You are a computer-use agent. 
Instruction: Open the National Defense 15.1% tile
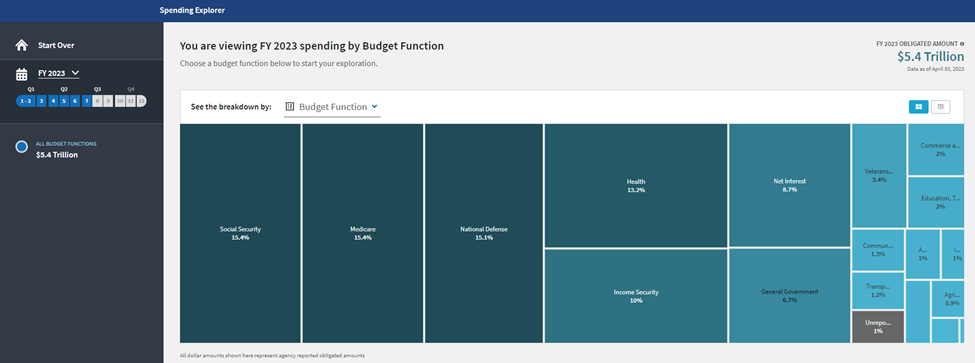(484, 233)
